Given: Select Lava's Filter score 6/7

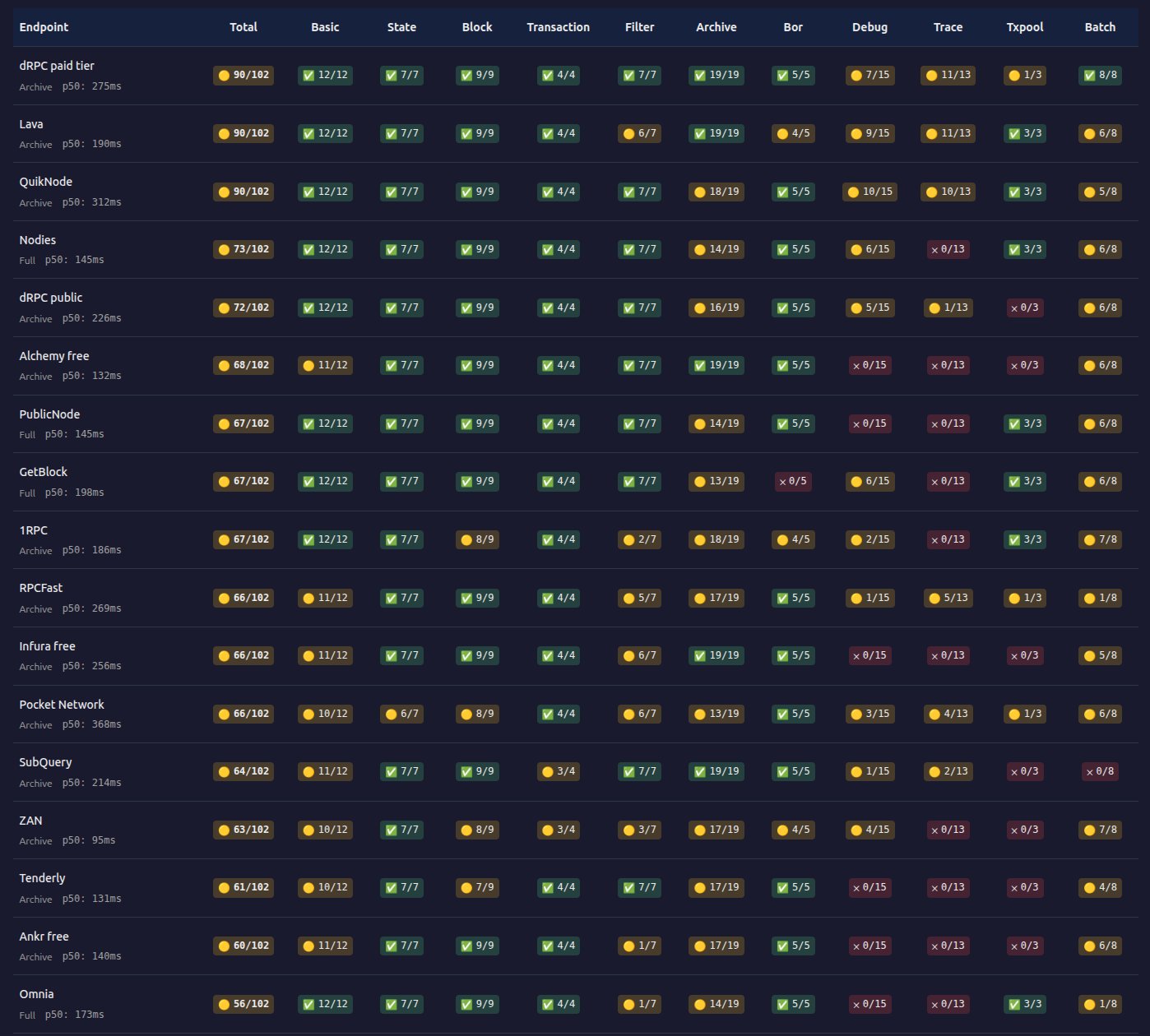Looking at the screenshot, I should (639, 133).
